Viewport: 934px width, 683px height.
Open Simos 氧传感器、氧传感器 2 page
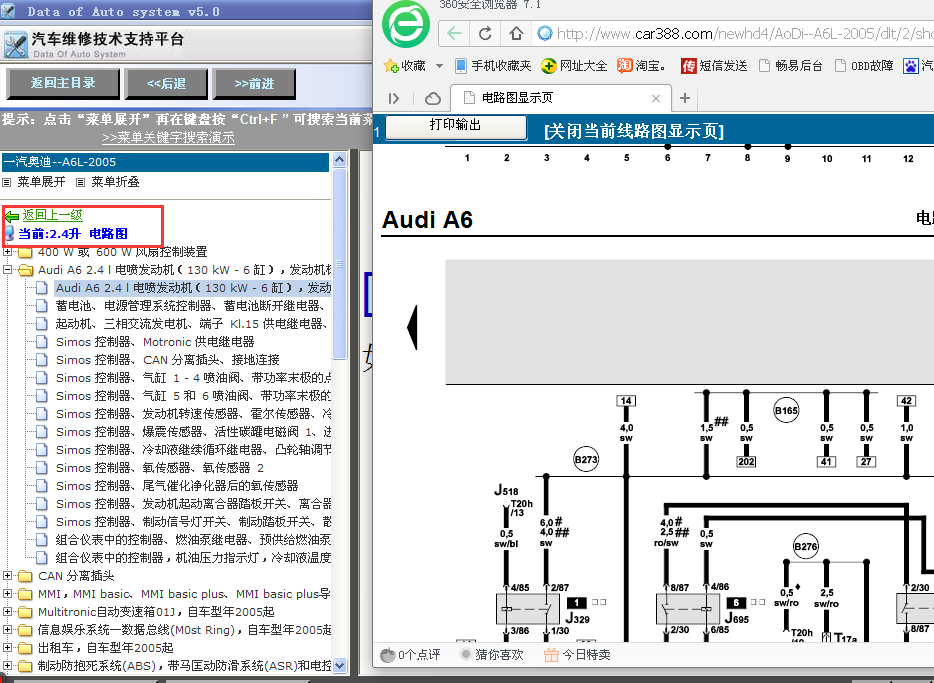pos(160,468)
